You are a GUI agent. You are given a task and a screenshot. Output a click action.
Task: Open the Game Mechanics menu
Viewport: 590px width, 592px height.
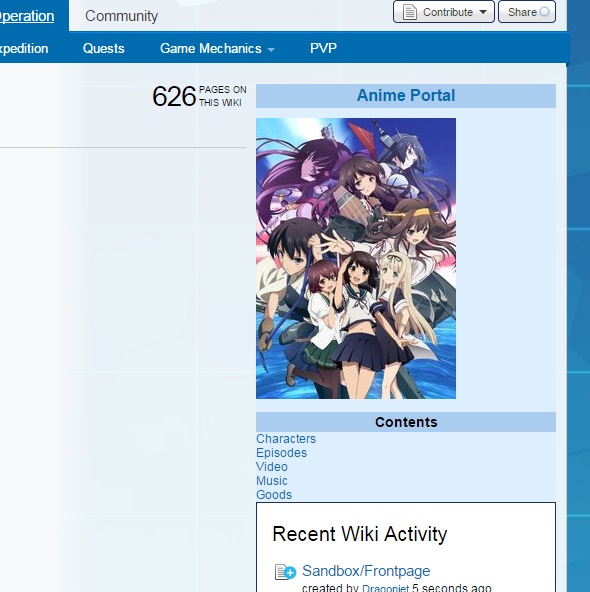[217, 48]
